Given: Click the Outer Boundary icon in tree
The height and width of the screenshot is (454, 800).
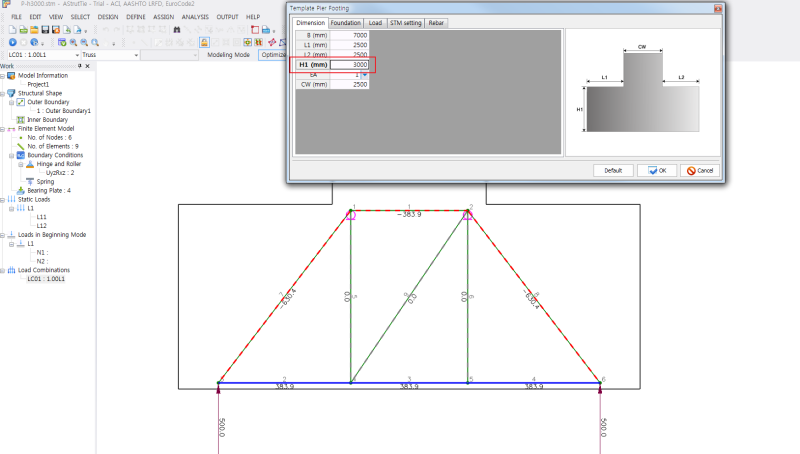Looking at the screenshot, I should click(20, 102).
